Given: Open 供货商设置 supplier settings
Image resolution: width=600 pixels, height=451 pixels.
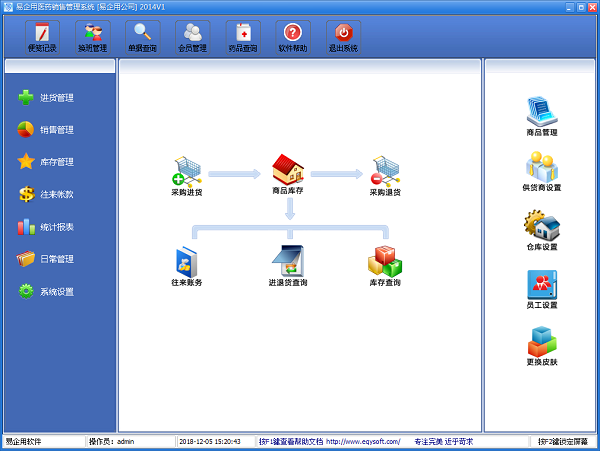Looking at the screenshot, I should (542, 171).
